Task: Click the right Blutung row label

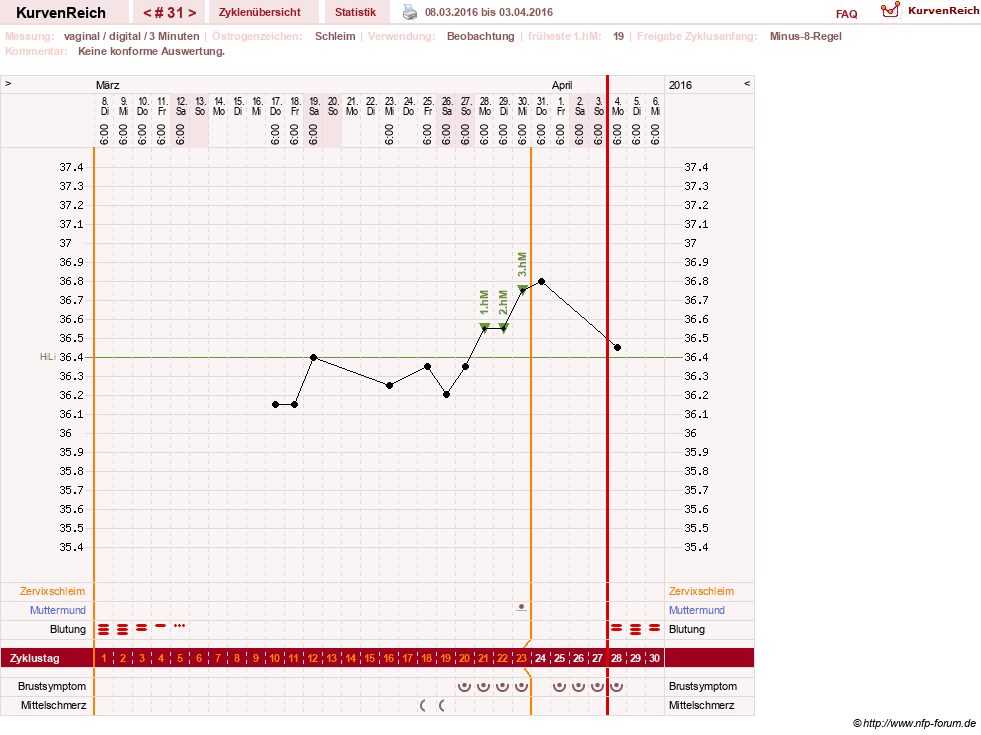Action: click(687, 629)
